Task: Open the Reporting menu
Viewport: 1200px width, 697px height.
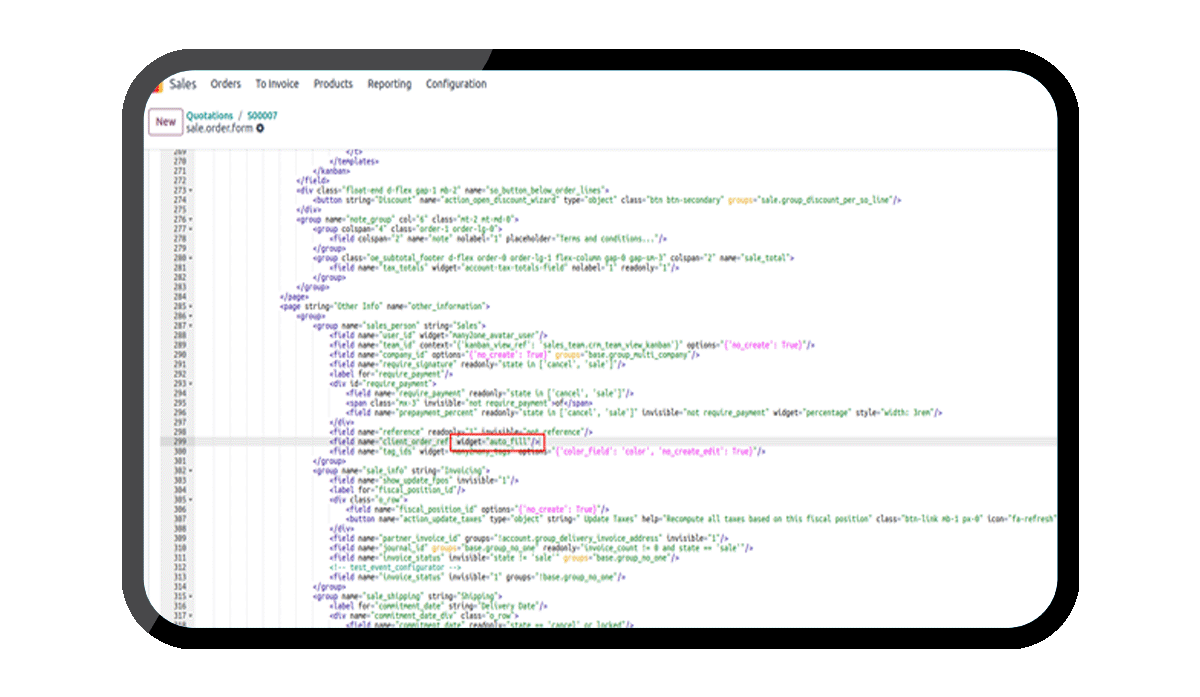Action: click(x=389, y=84)
